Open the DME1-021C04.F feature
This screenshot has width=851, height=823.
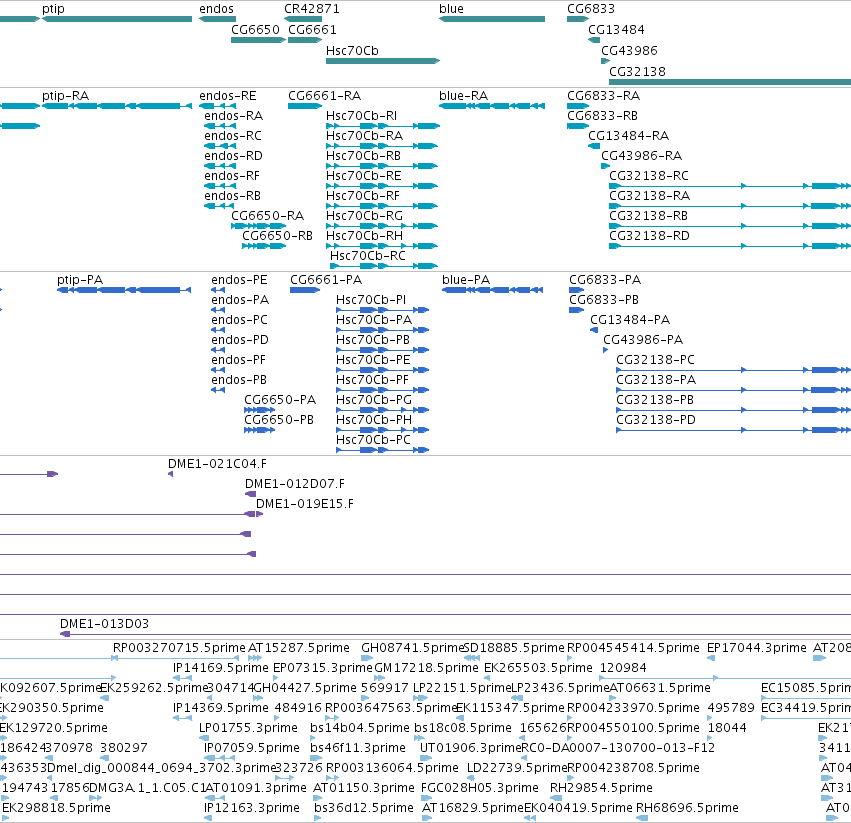coord(170,474)
